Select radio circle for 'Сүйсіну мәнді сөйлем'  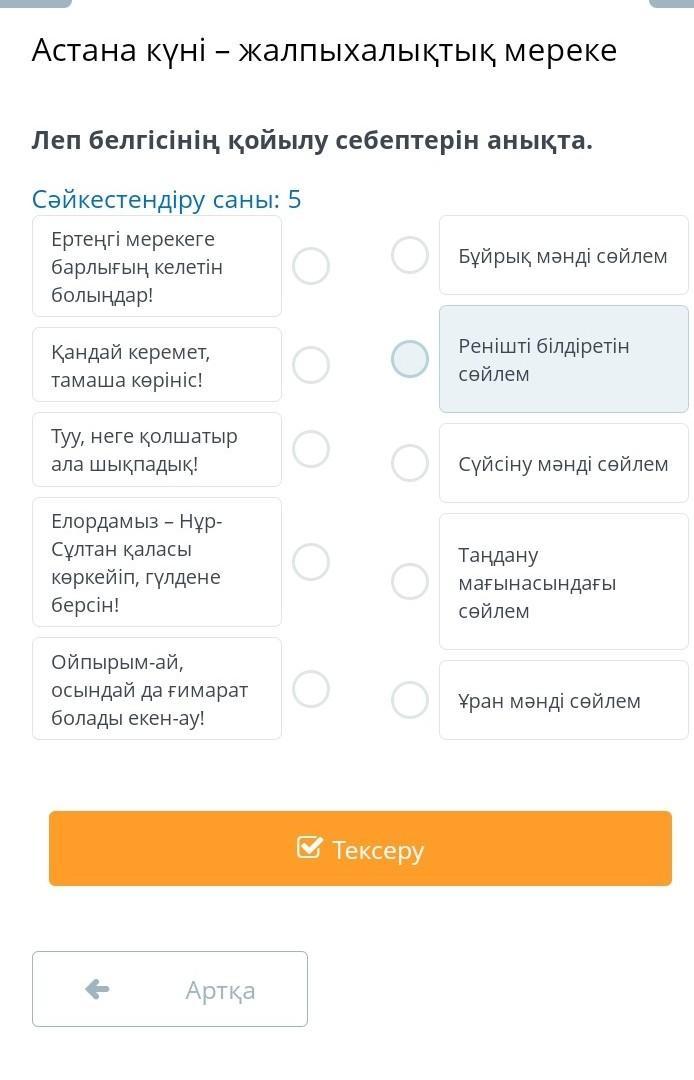410,463
